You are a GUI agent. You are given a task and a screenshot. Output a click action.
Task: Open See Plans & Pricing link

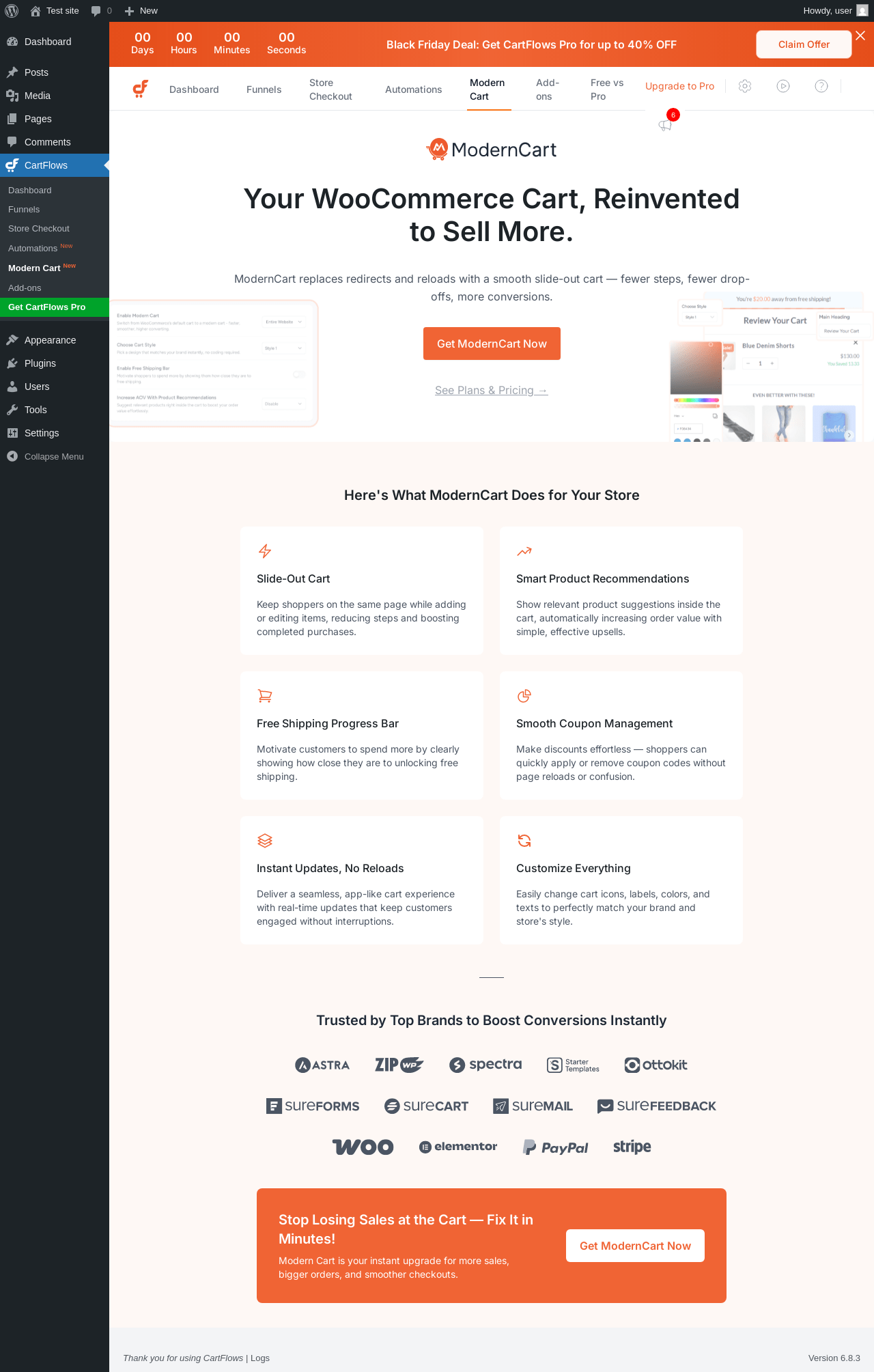click(492, 390)
